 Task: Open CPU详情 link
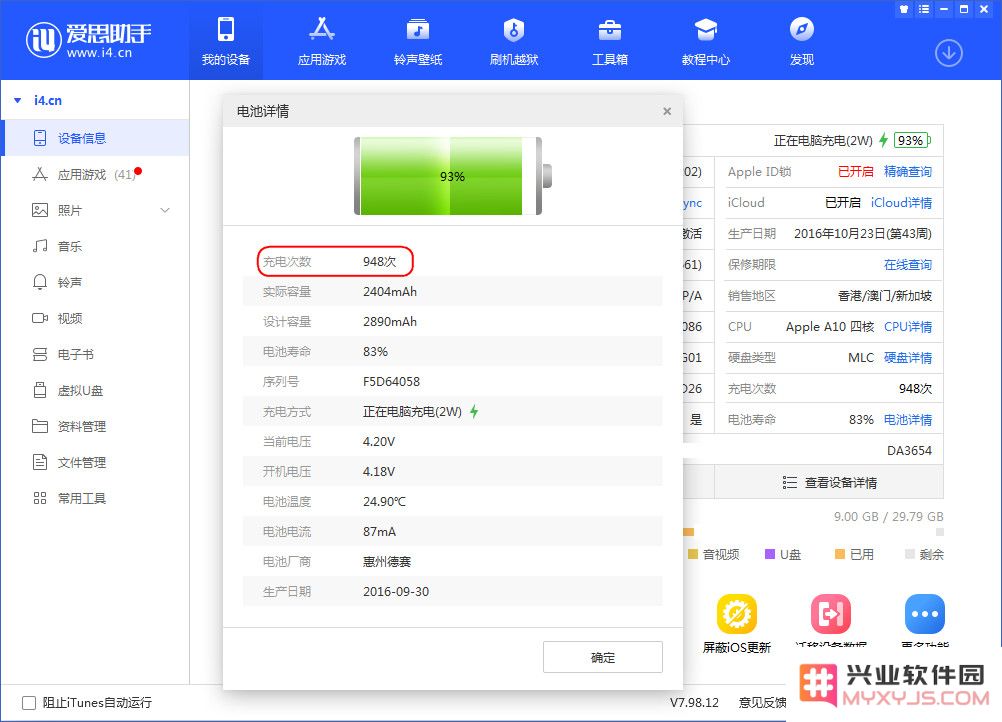(x=907, y=326)
